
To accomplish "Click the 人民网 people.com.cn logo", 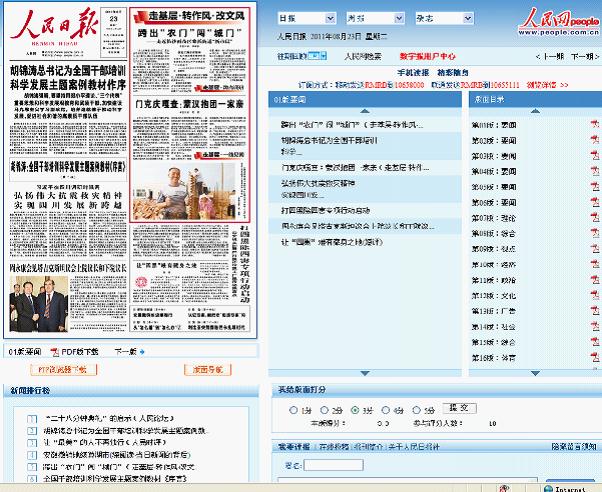I will 559,22.
